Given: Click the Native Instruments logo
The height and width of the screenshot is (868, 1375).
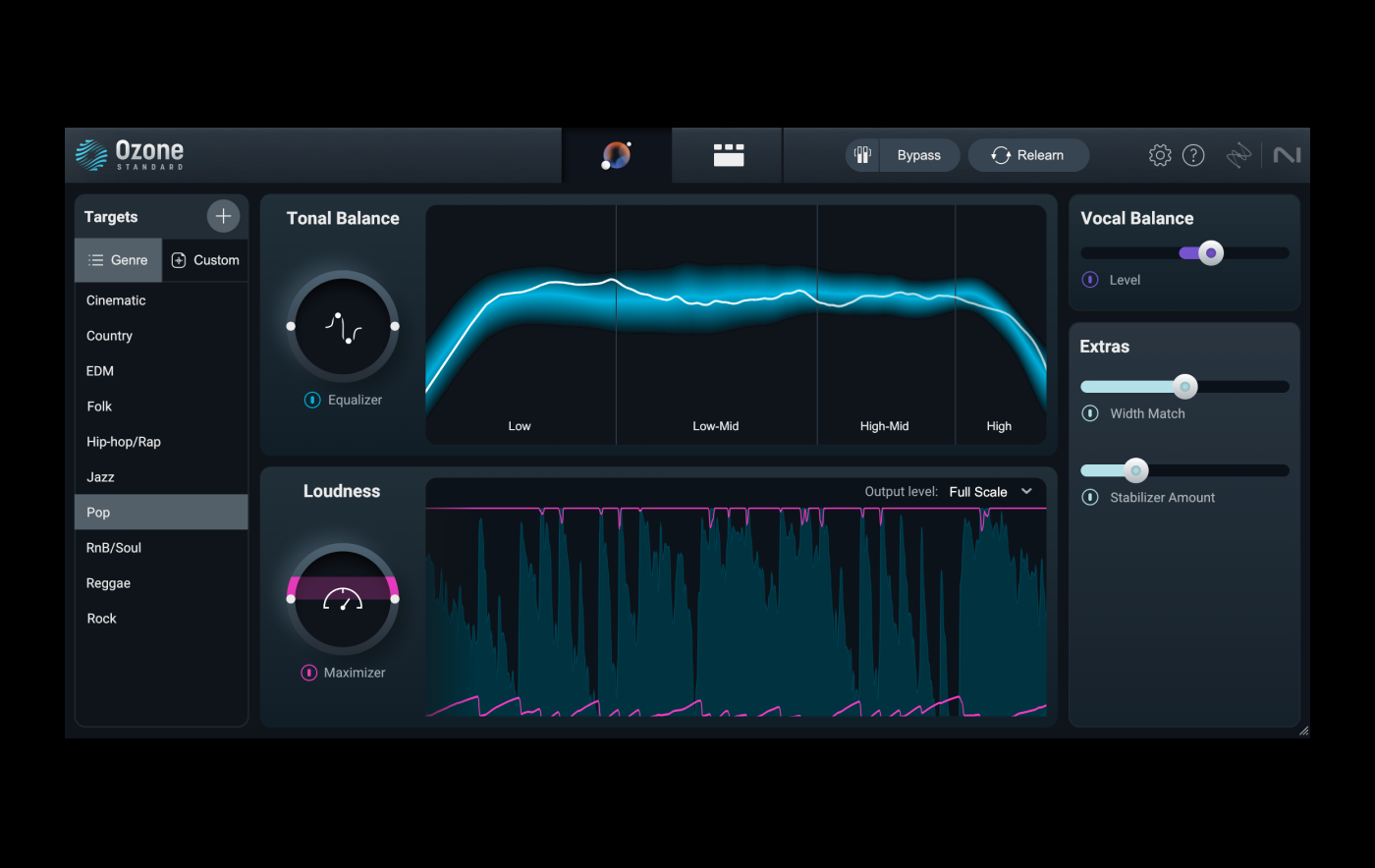Looking at the screenshot, I should point(1288,154).
